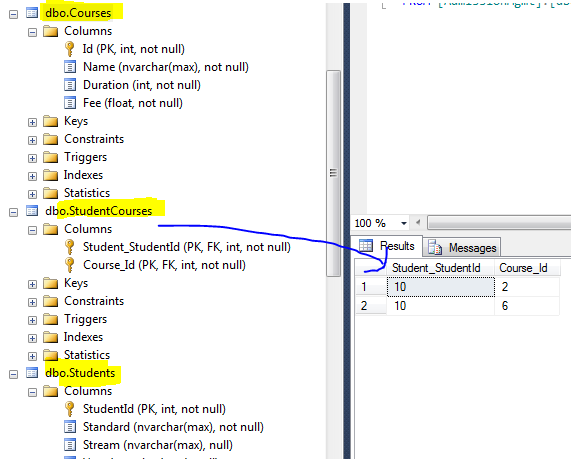Click the Student_StudentId key icon in tree
The width and height of the screenshot is (571, 459).
tap(70, 247)
